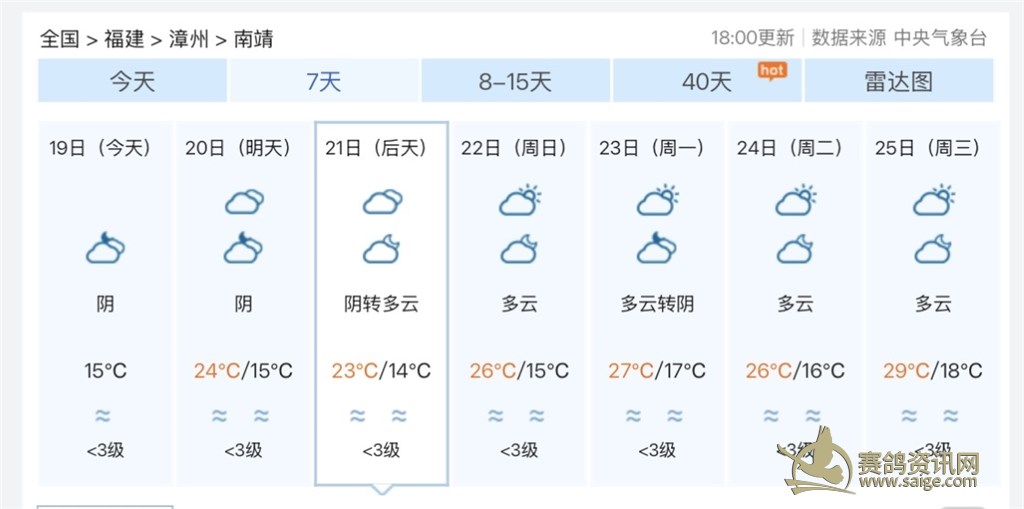1024x509 pixels.
Task: Click the wind wave icon under 19日
Action: [x=102, y=416]
